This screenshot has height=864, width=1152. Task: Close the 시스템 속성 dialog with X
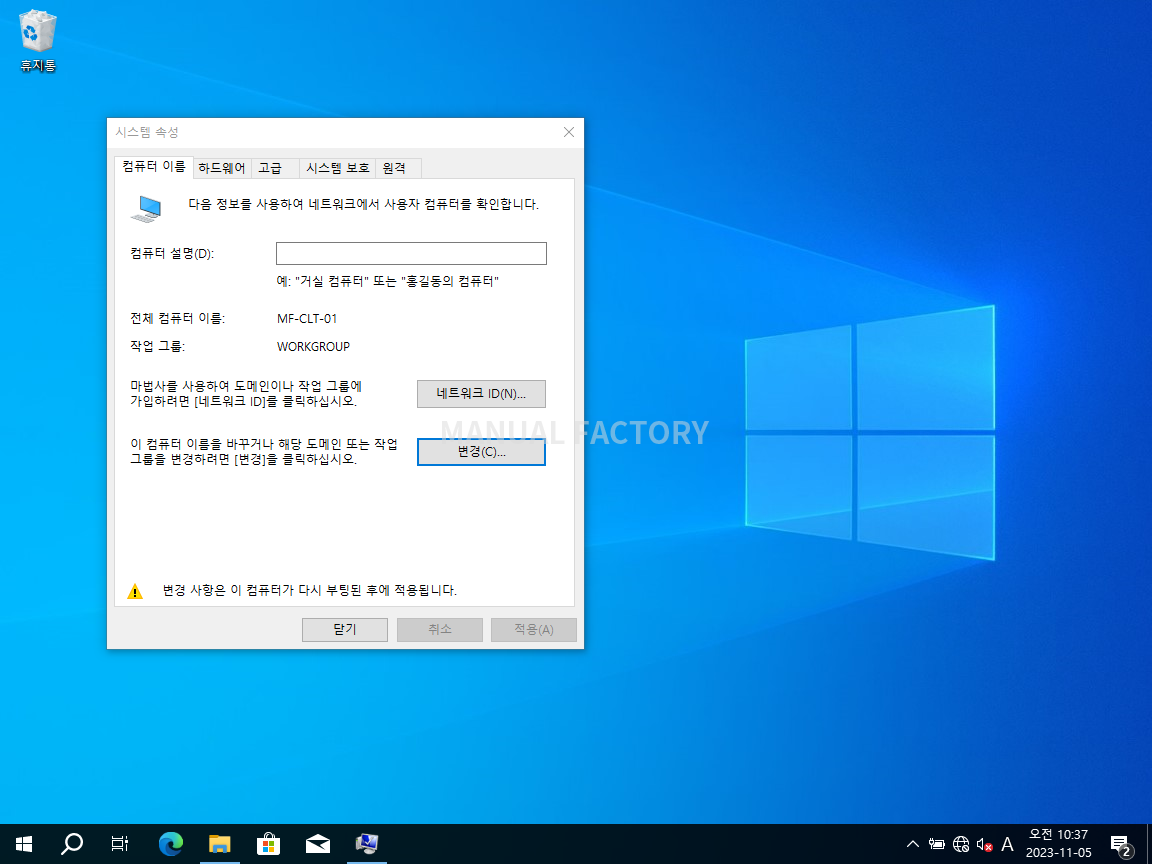tap(569, 132)
